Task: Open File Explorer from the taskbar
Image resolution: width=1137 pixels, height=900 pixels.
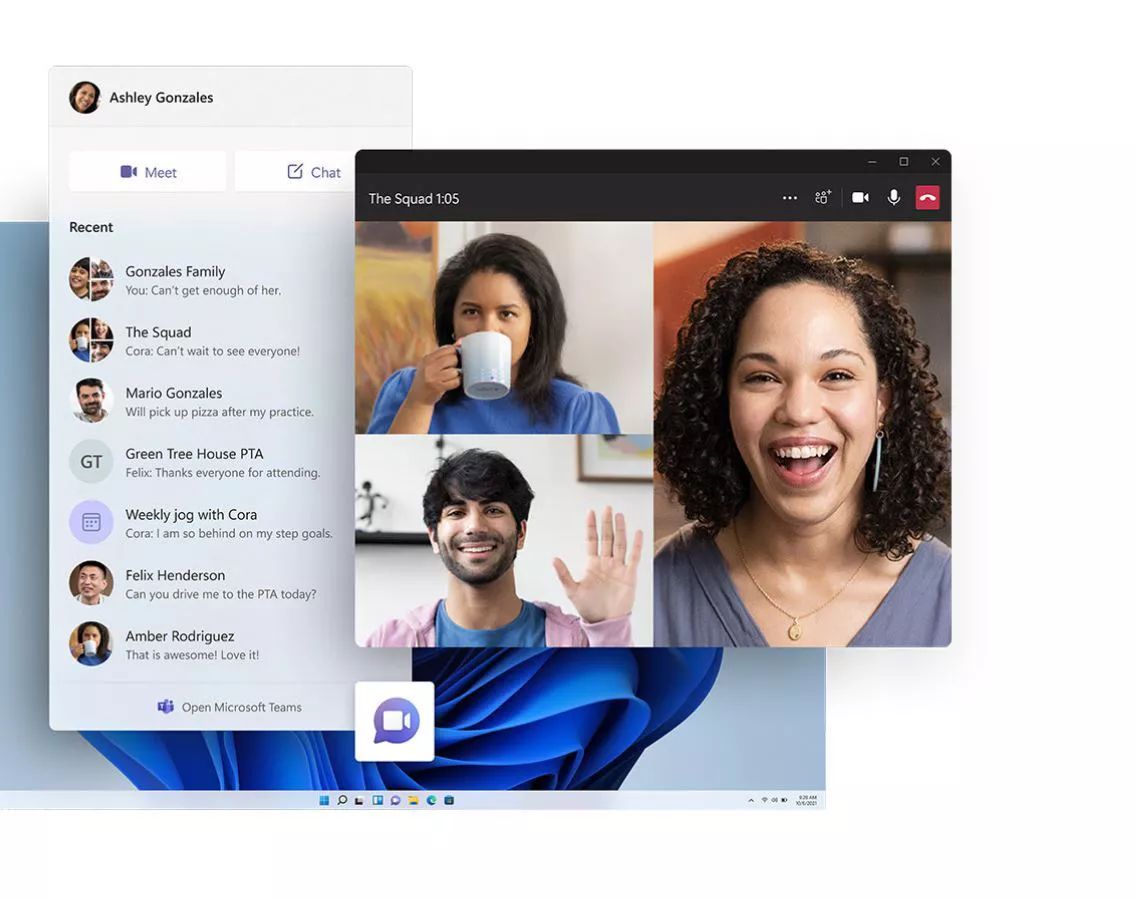Action: click(x=413, y=799)
